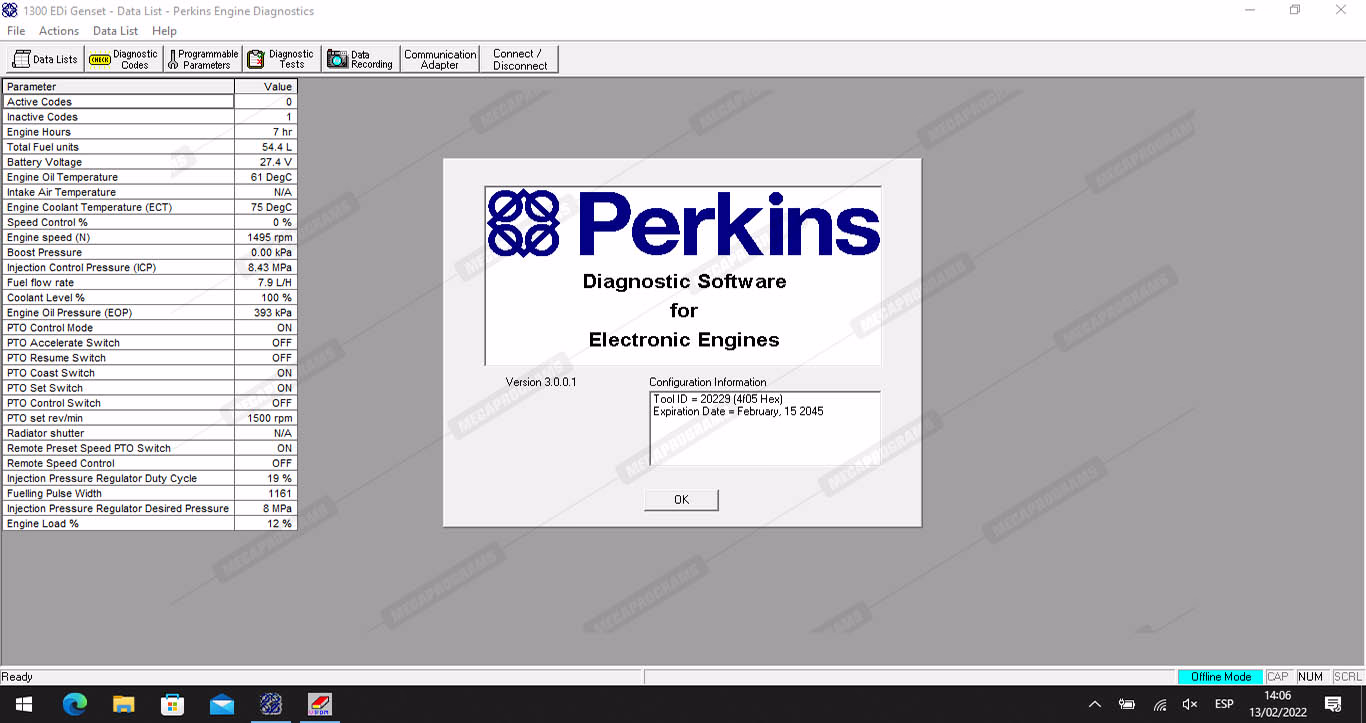1366x723 pixels.
Task: Open the notification center icon in the taskbar
Action: [1332, 705]
